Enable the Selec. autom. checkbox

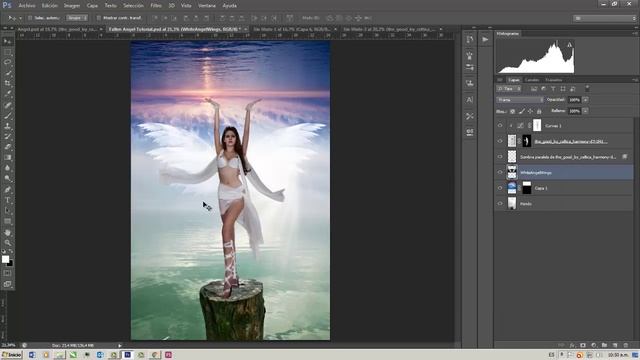pos(30,18)
